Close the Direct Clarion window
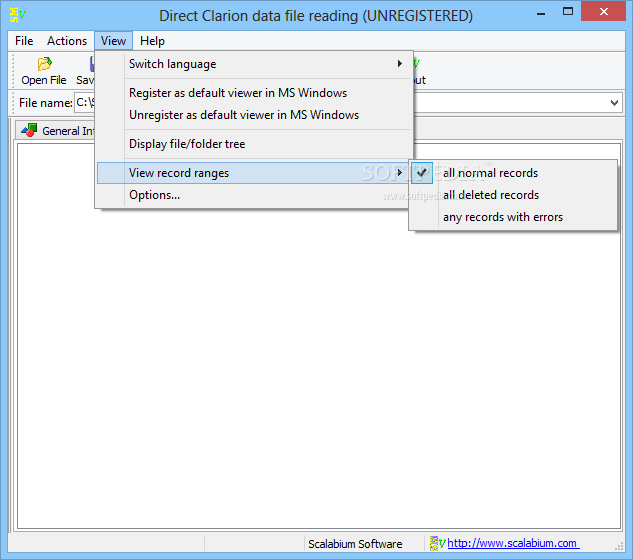 tap(604, 12)
